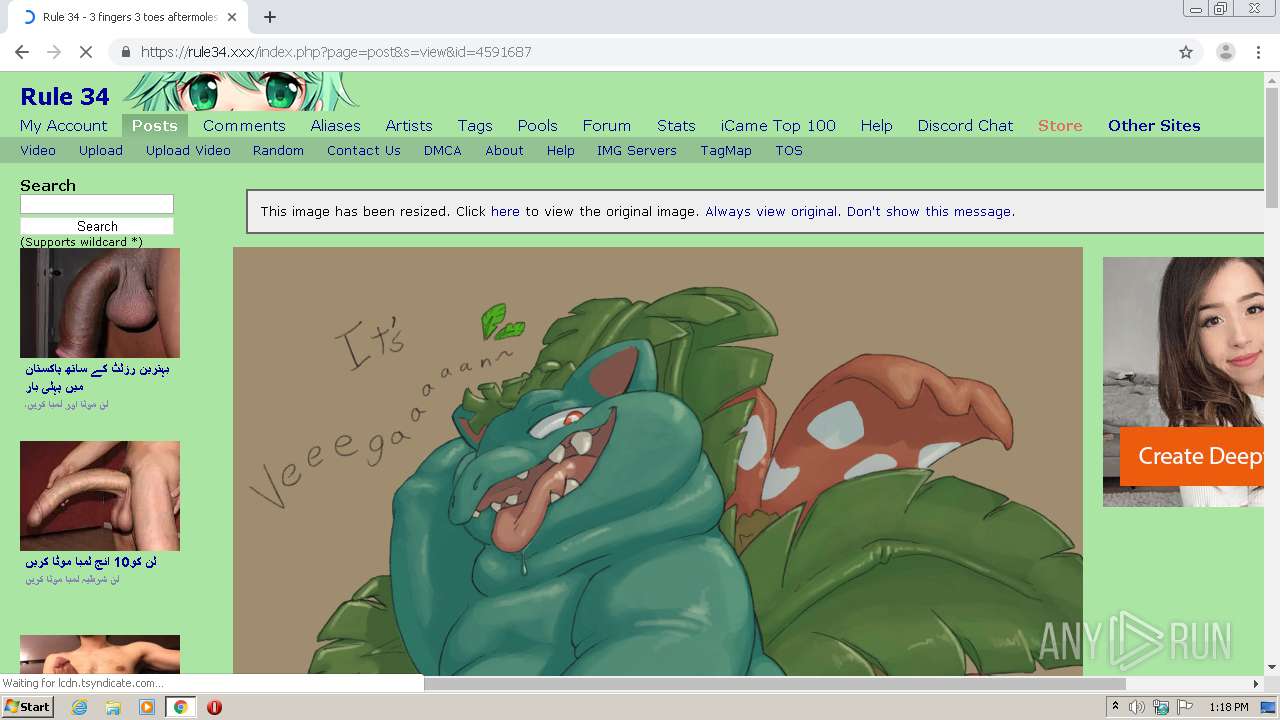Click 'Don't show this message' link
The width and height of the screenshot is (1280, 720).
coord(929,211)
